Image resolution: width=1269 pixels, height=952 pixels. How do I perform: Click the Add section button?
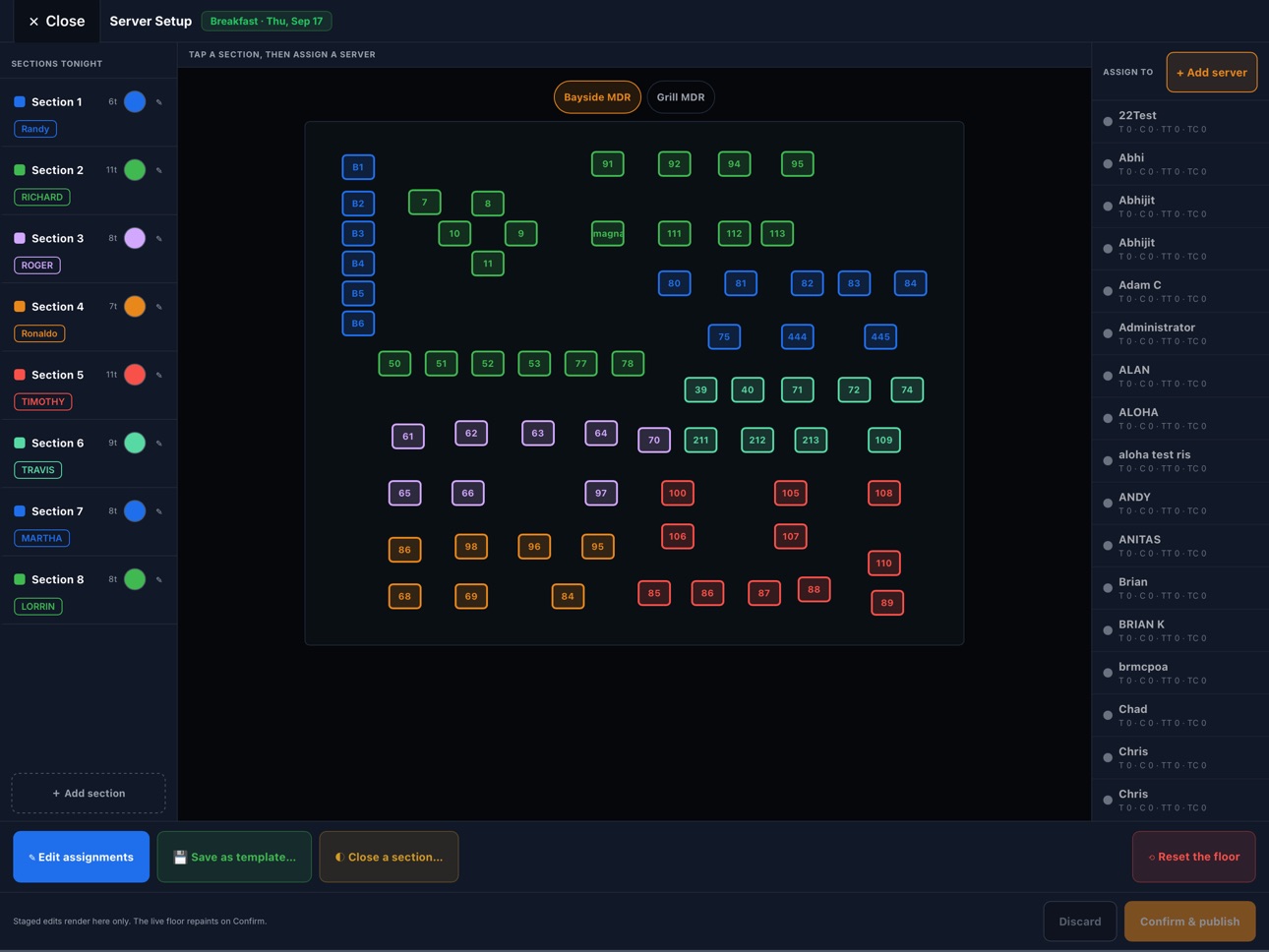pos(89,793)
